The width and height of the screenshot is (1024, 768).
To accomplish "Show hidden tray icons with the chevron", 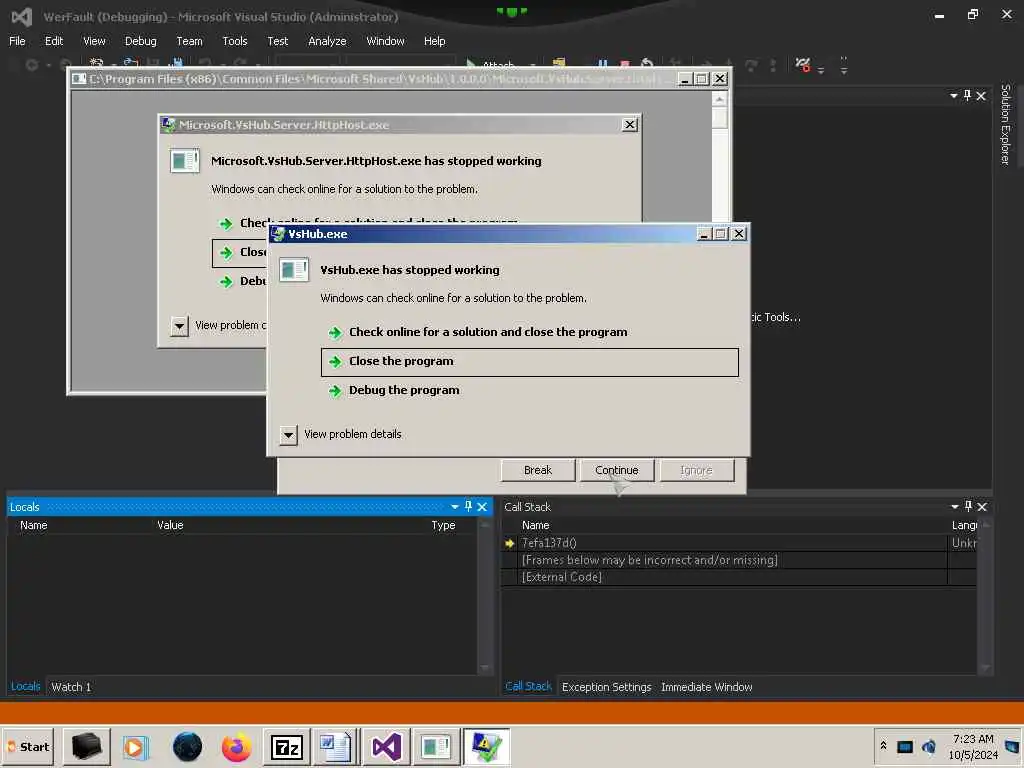I will point(884,746).
